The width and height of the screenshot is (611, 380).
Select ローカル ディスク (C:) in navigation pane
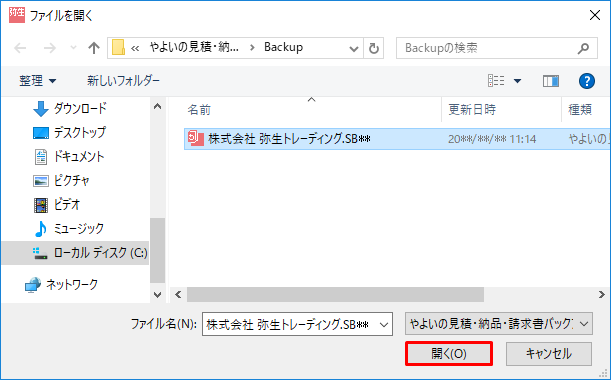(75, 253)
